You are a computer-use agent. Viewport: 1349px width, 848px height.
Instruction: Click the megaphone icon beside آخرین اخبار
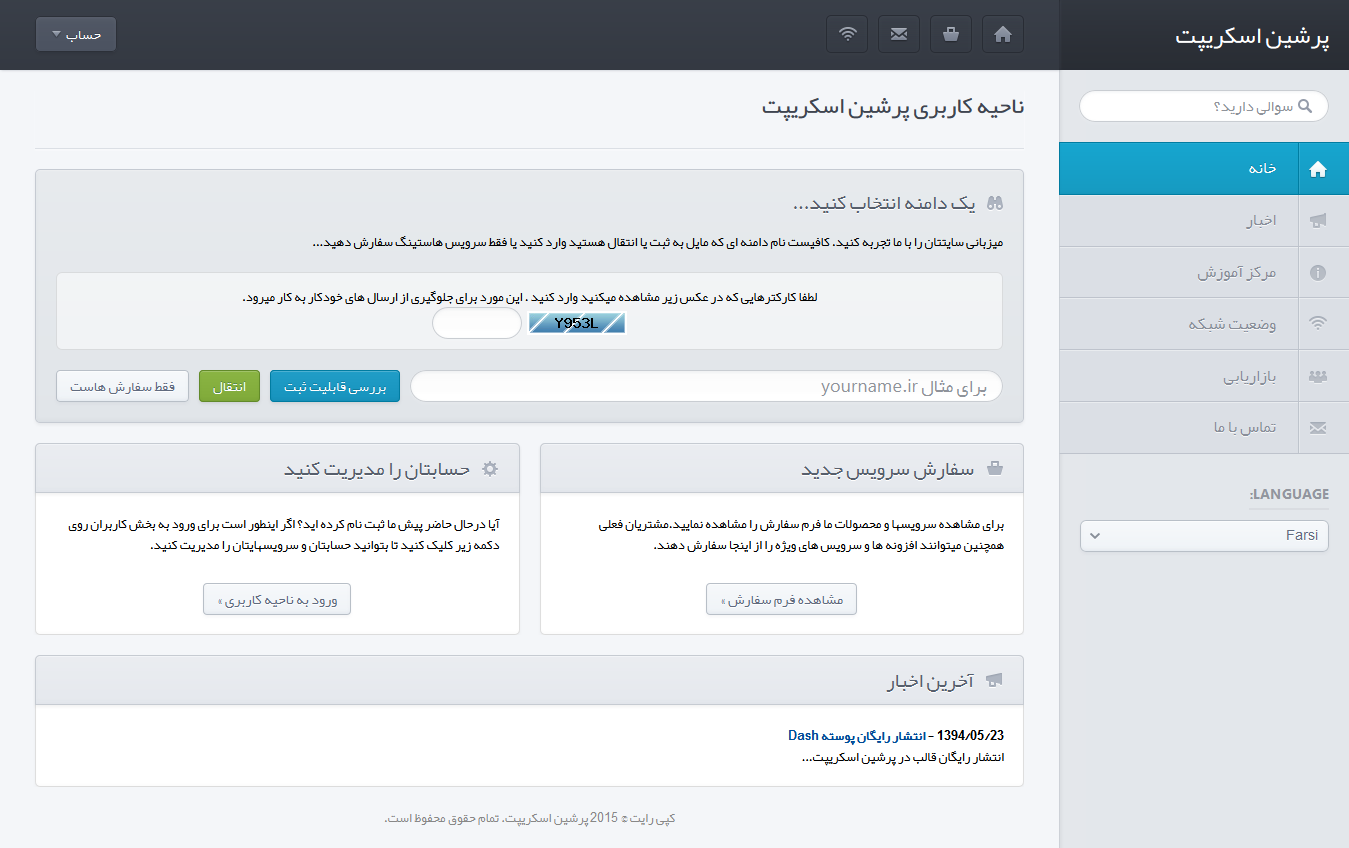pos(994,681)
